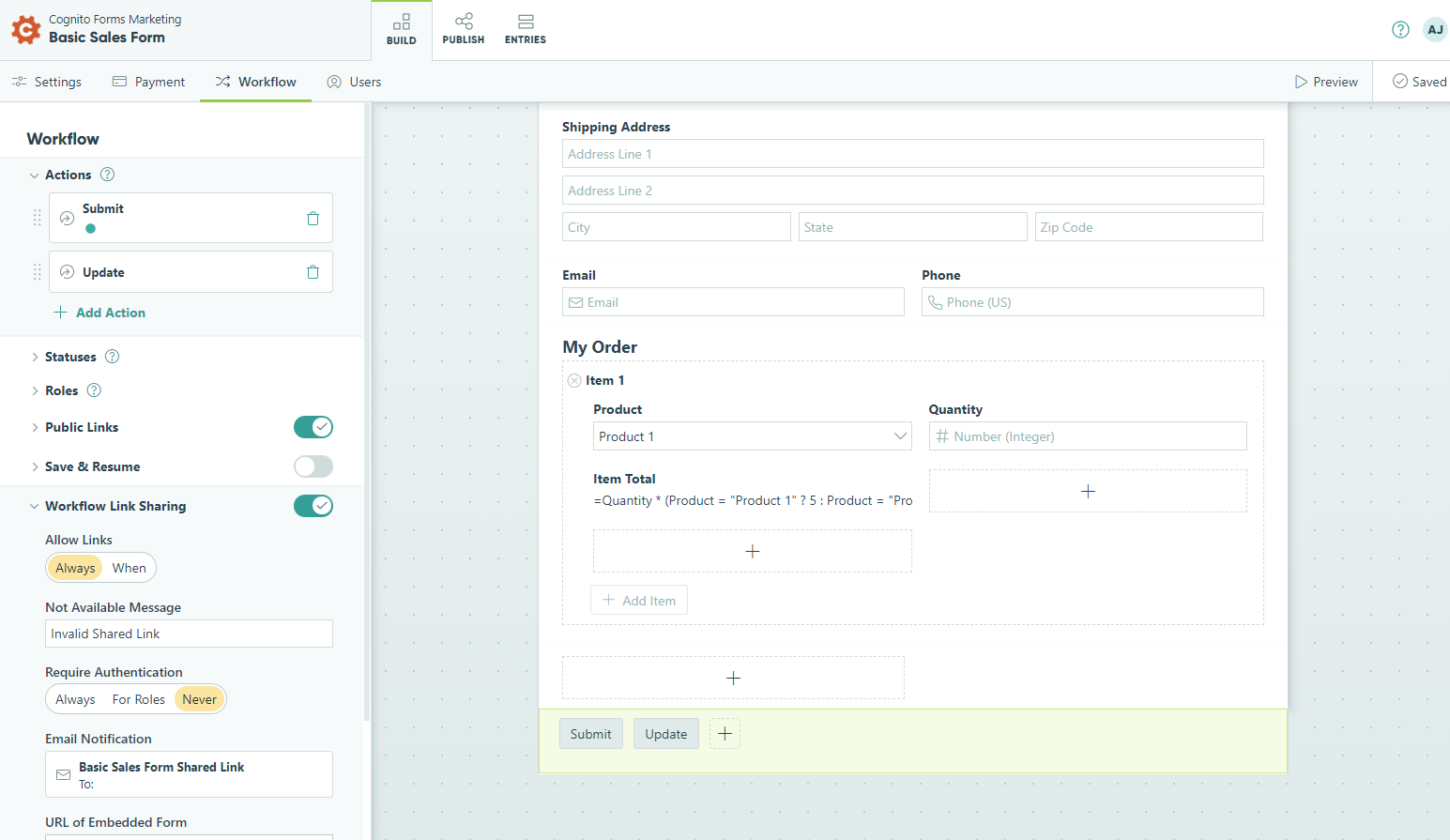Viewport: 1450px width, 840px height.
Task: Open the Workflow tab
Action: (x=255, y=82)
